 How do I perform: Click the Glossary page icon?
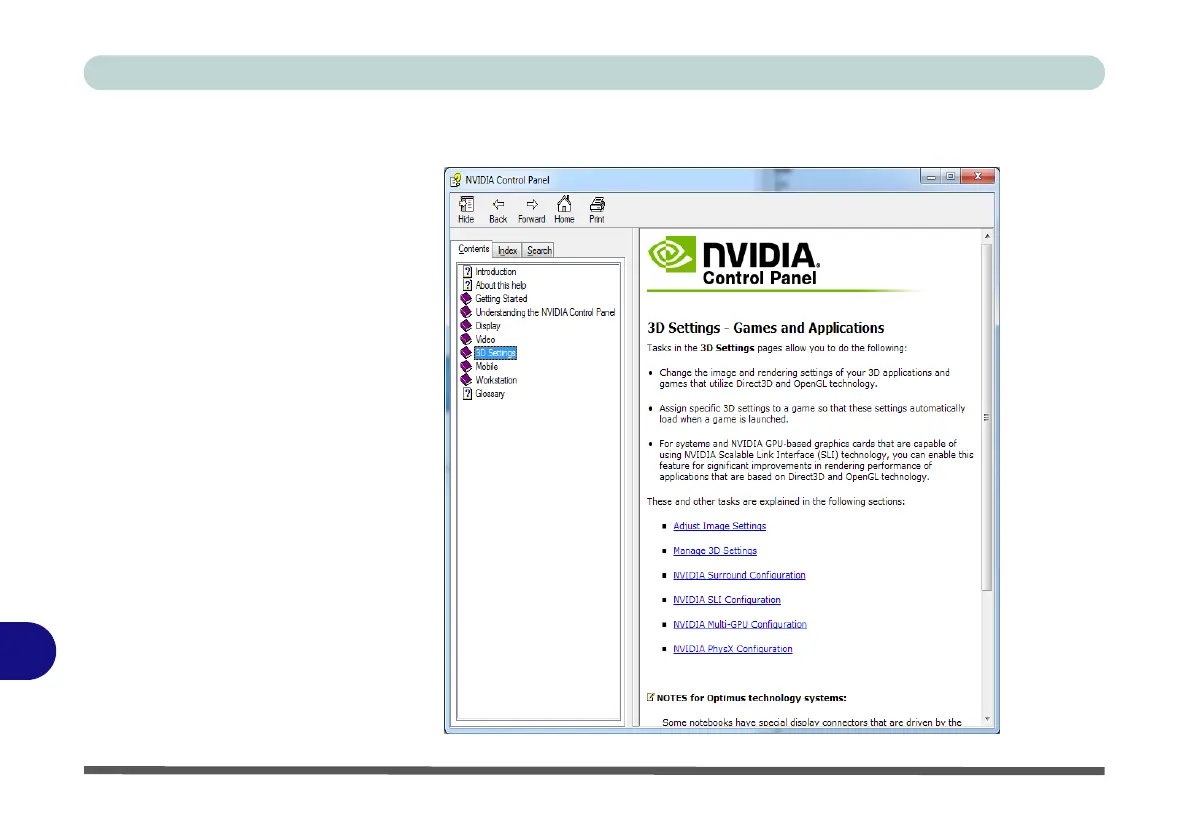tap(468, 394)
